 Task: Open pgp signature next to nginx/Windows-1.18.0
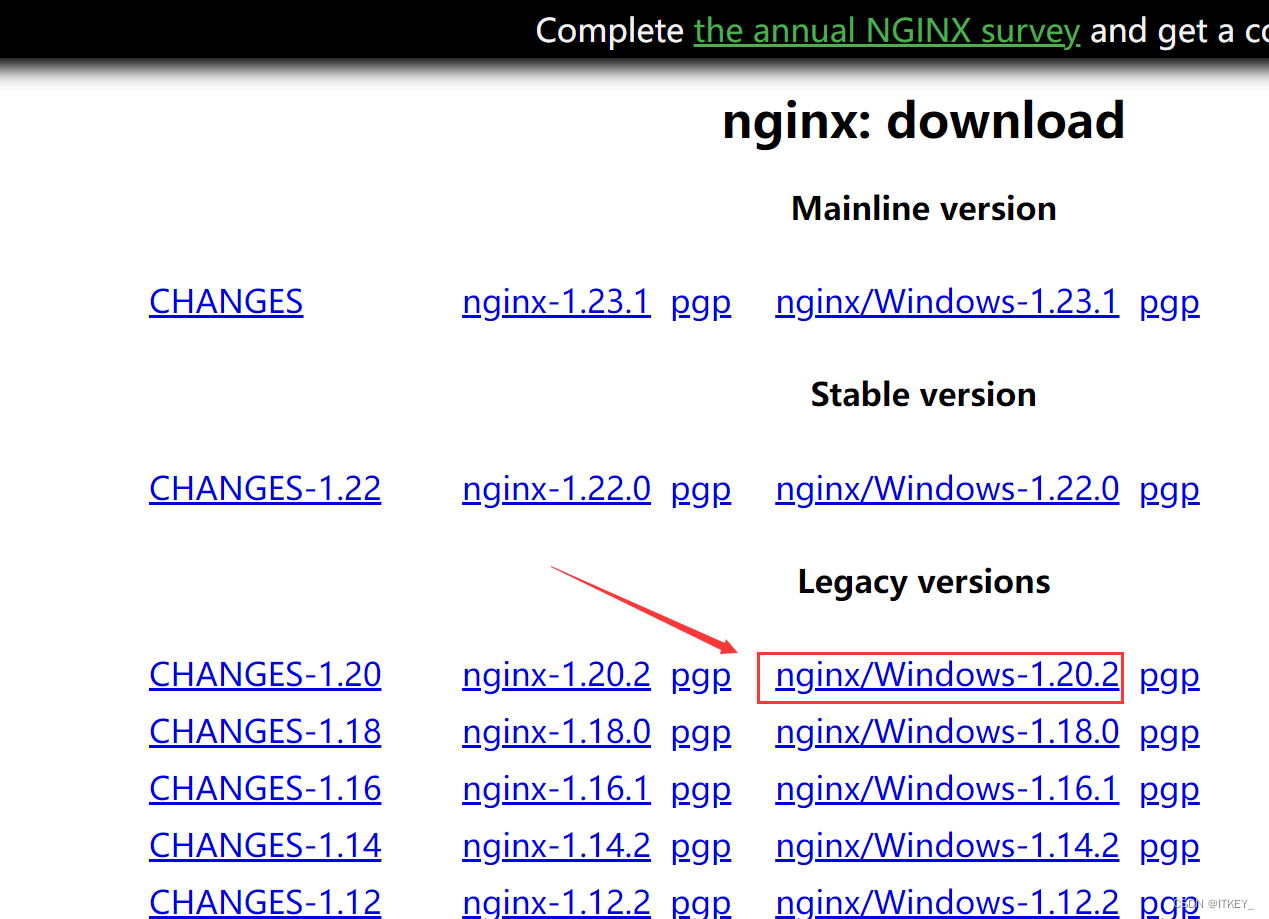(1169, 733)
